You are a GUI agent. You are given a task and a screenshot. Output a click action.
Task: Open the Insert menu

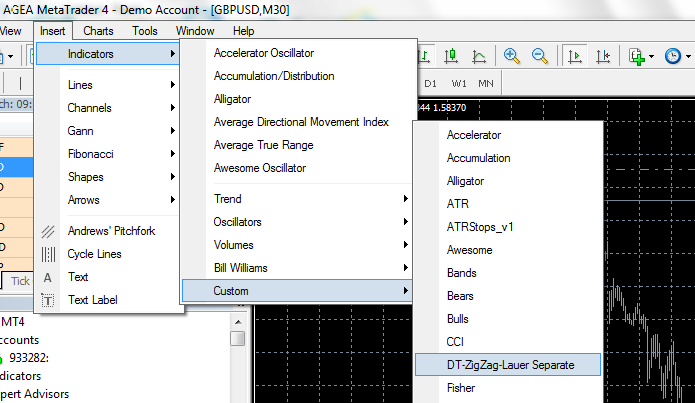click(52, 31)
